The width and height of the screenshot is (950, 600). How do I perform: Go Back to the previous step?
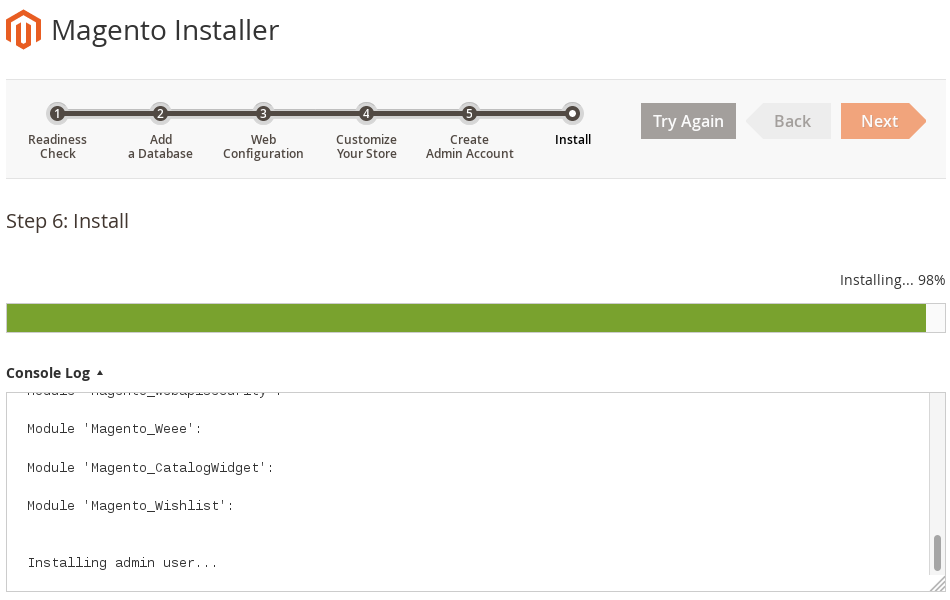click(x=789, y=121)
